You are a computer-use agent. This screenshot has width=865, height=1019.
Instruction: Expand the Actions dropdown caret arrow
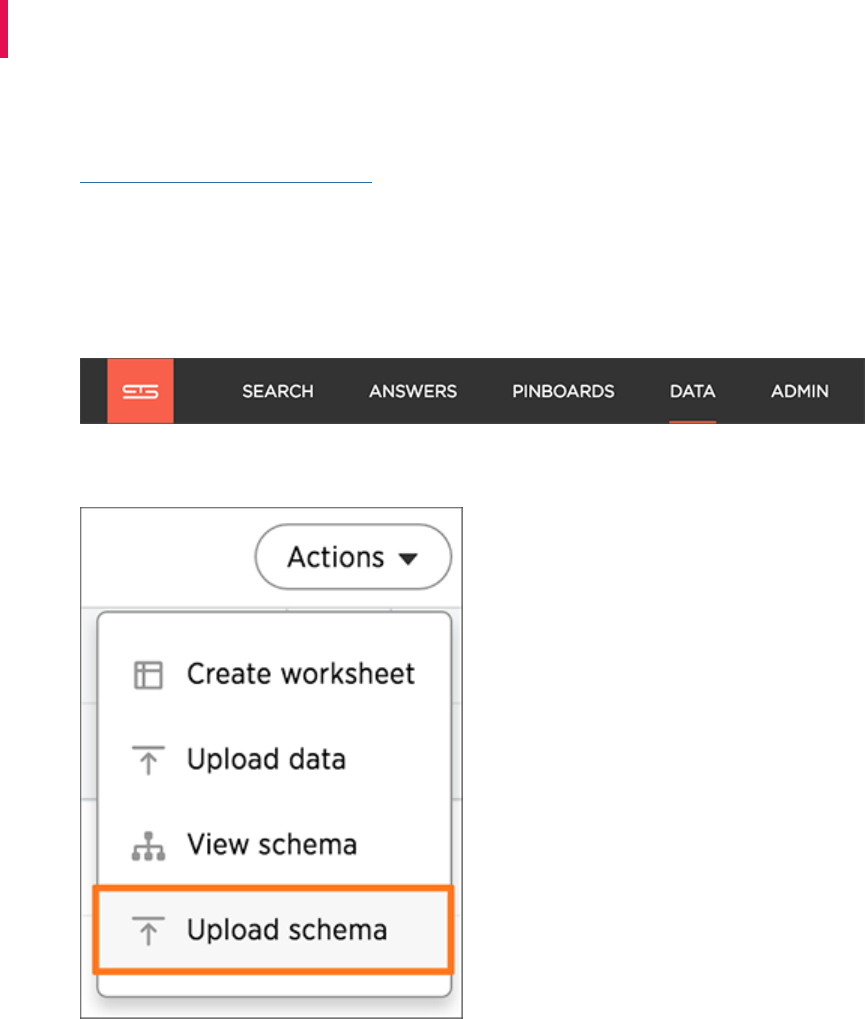(x=408, y=559)
